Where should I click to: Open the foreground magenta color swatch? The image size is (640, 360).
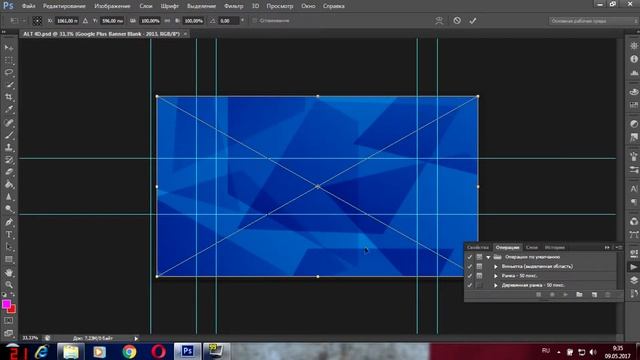coord(6,304)
